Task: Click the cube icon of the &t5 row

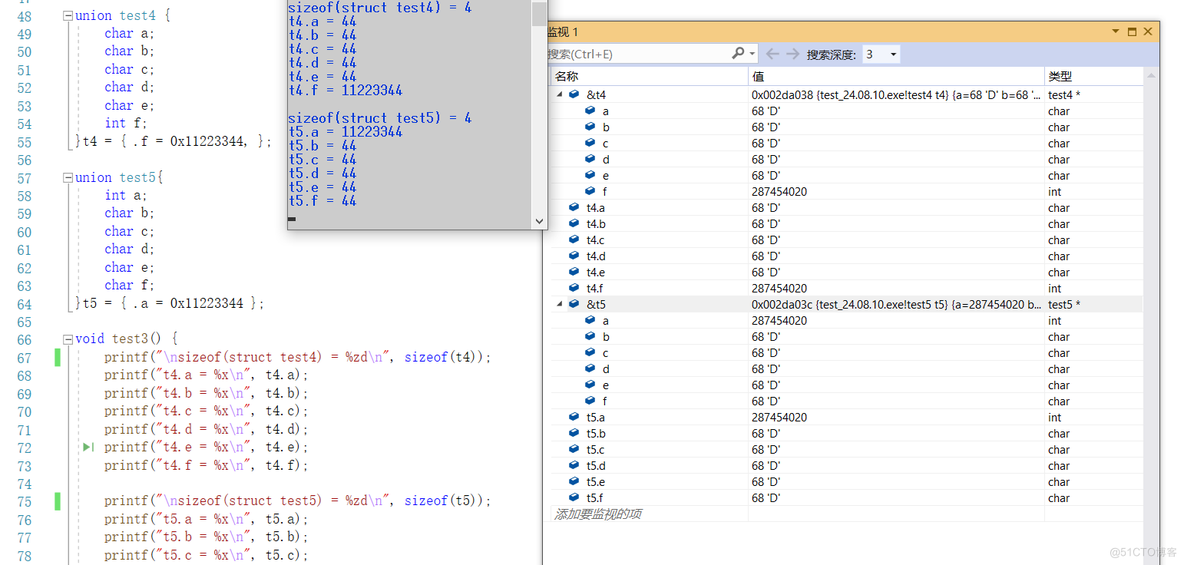Action: coord(574,304)
